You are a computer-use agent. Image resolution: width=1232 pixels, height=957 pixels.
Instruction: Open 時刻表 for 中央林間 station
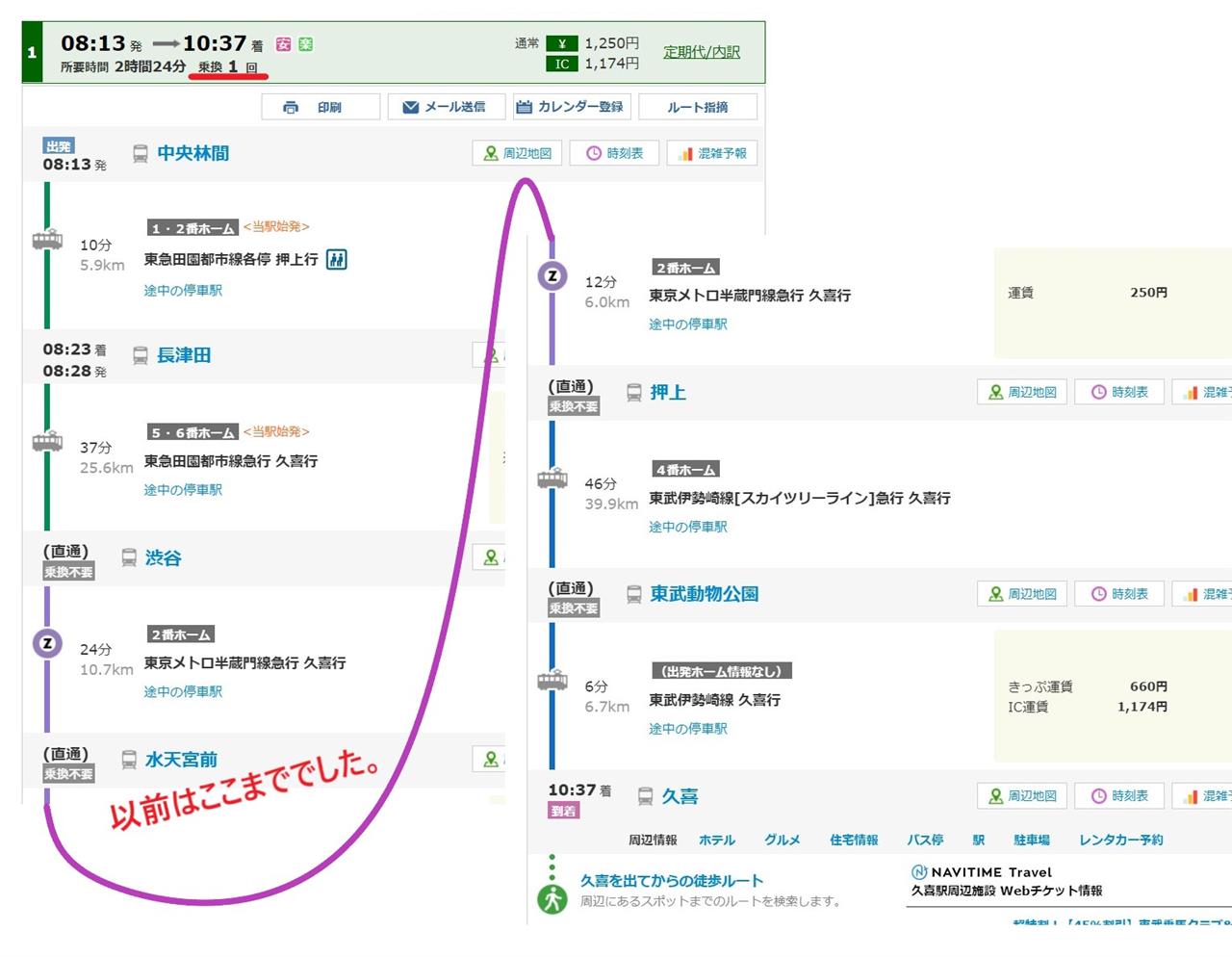coord(614,153)
